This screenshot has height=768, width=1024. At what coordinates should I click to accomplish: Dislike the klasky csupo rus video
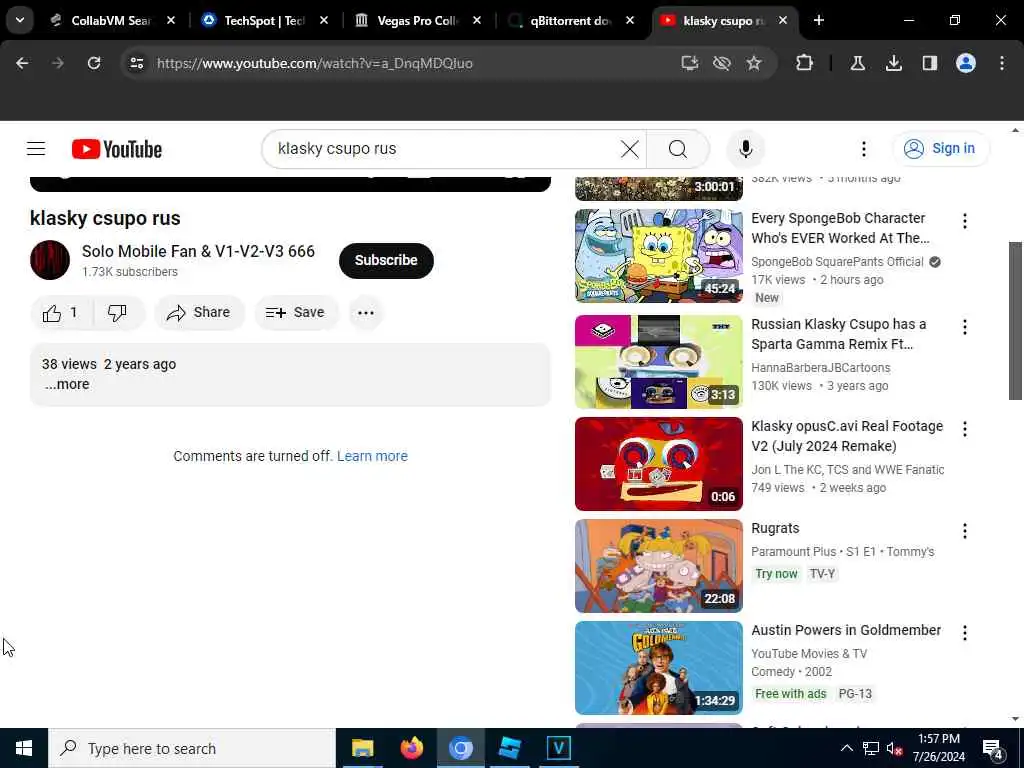coord(118,313)
